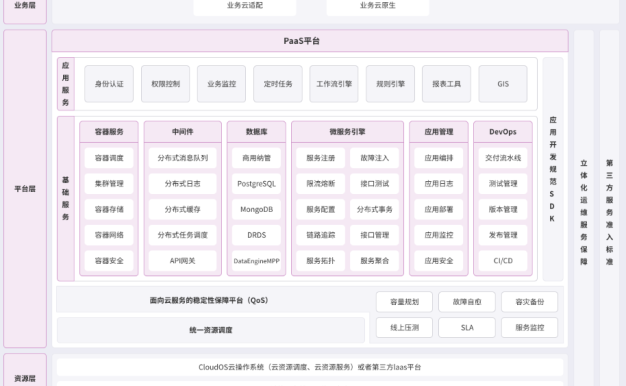Image resolution: width=626 pixels, height=386 pixels.
Task: Select the 服务配置 item
Action: 321,209
